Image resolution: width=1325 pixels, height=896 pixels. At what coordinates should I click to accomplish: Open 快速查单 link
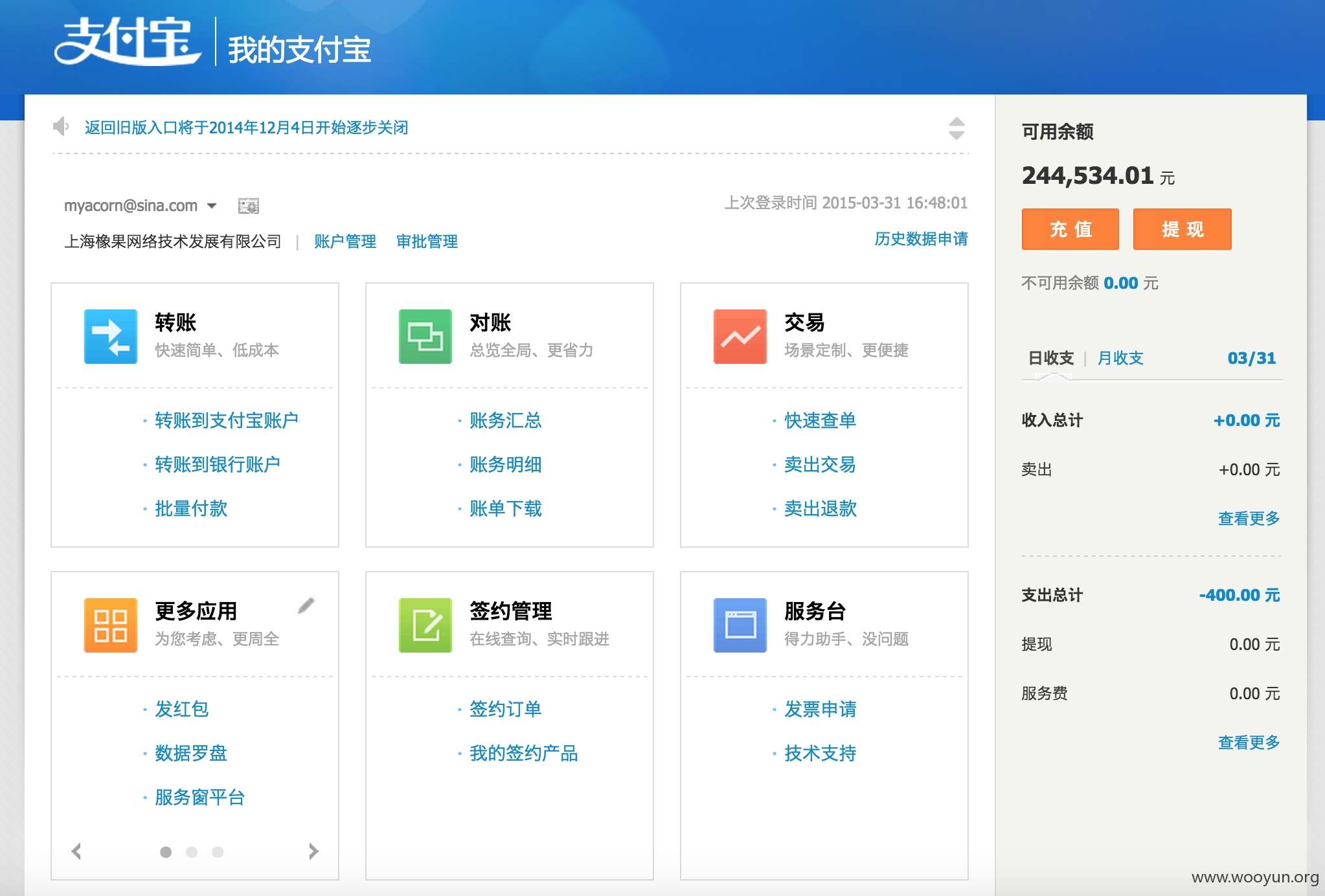click(x=821, y=421)
